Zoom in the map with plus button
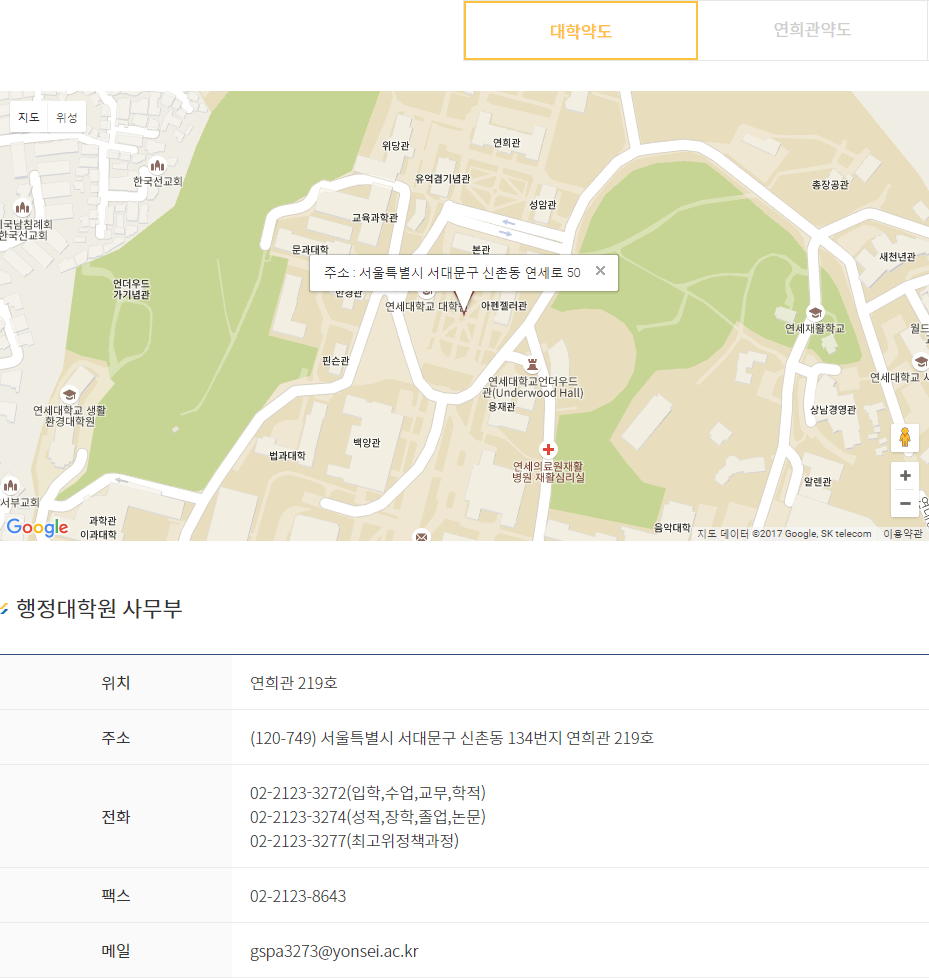The image size is (929, 978). pyautogui.click(x=905, y=476)
